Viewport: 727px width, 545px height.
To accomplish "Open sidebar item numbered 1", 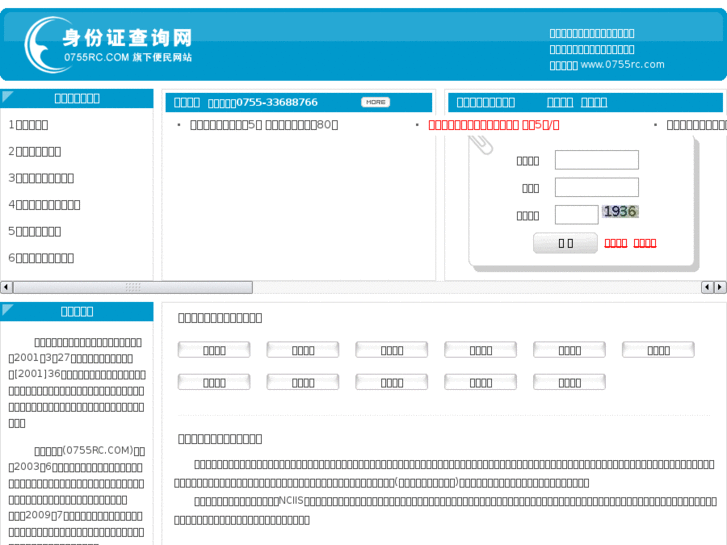I will click(28, 125).
